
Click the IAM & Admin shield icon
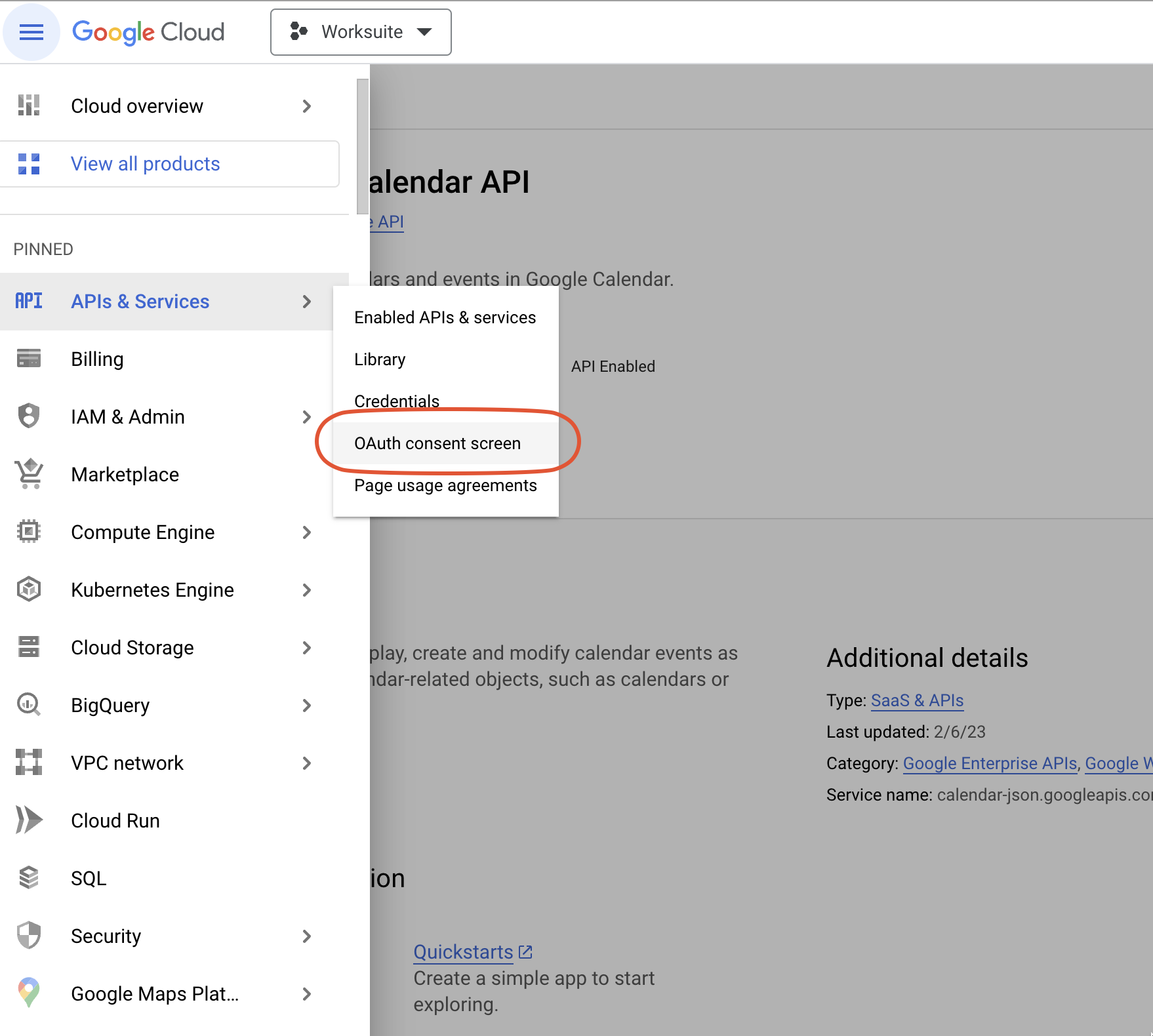coord(29,416)
